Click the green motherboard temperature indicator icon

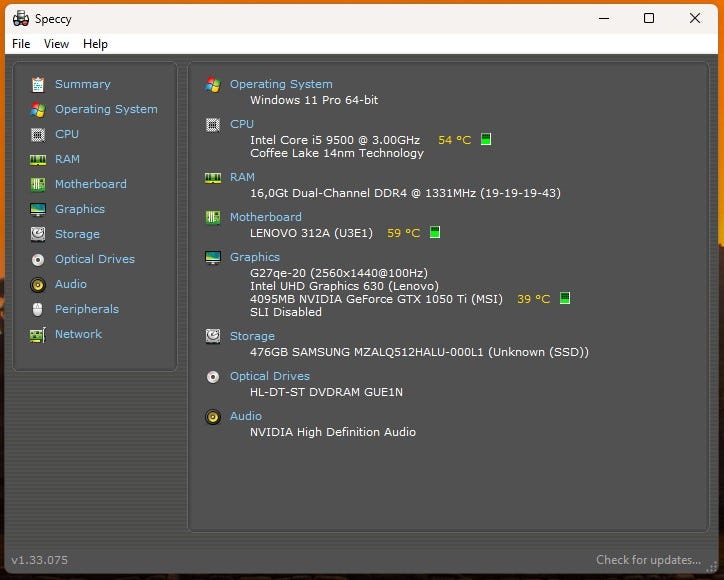[x=435, y=232]
